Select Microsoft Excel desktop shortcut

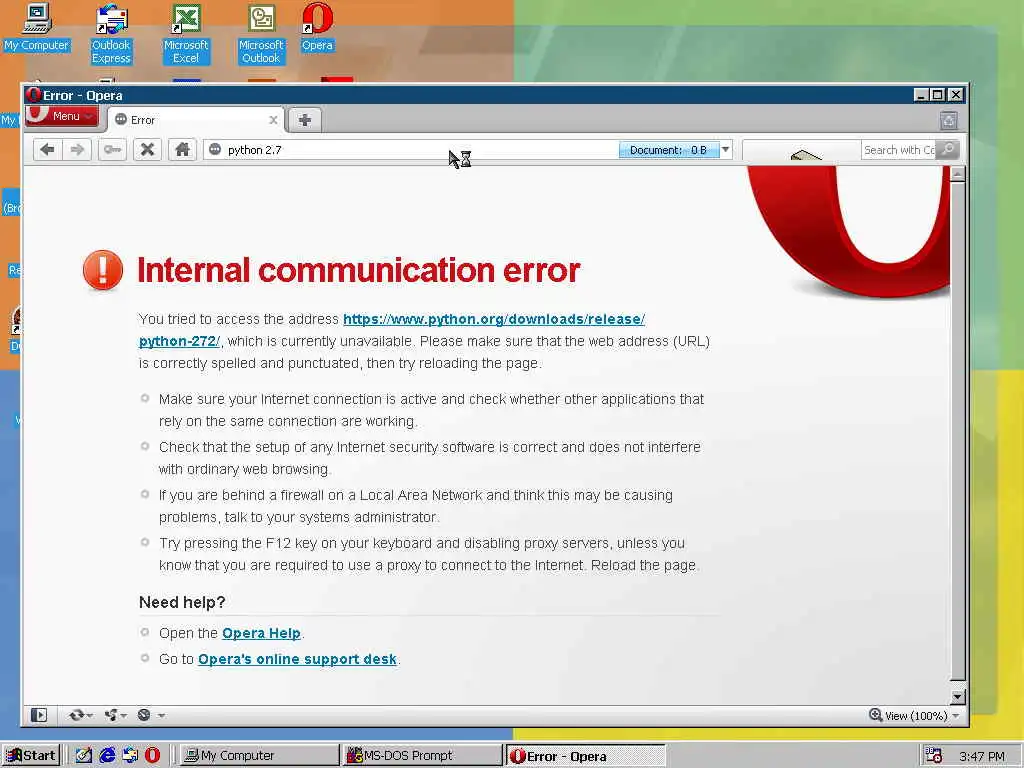(x=186, y=34)
